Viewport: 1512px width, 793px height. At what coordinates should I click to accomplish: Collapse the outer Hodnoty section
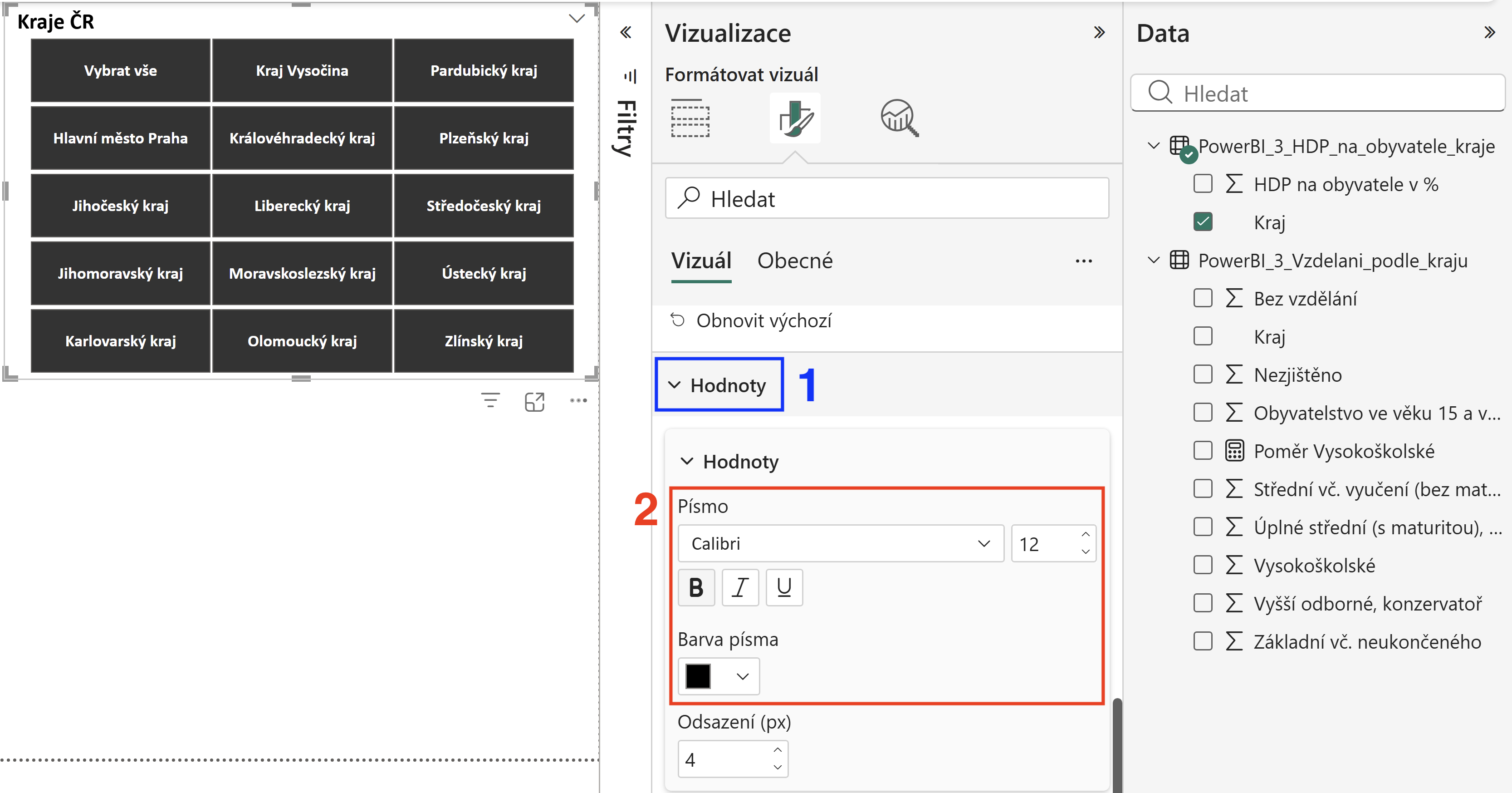tap(719, 385)
